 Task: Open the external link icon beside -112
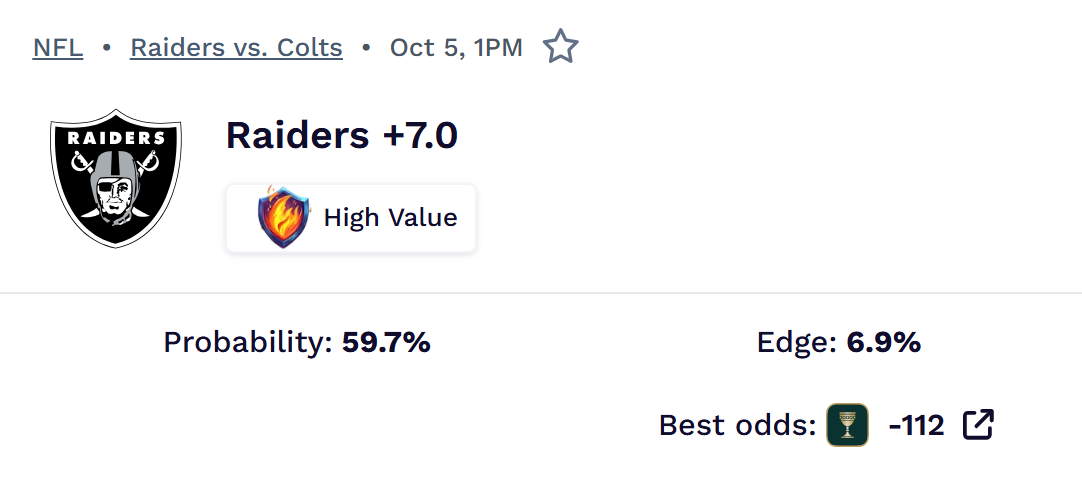(x=978, y=425)
